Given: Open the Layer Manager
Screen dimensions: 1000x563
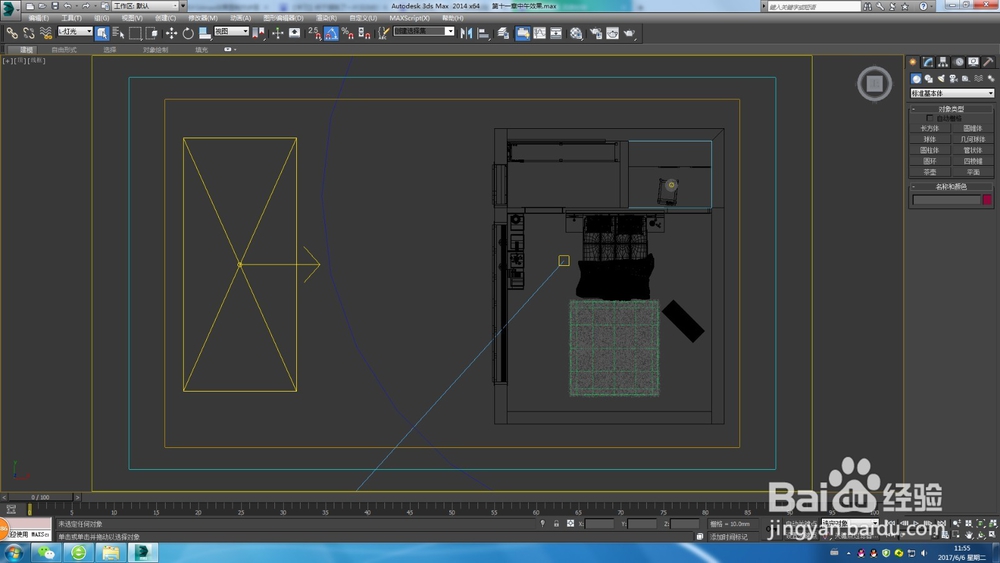Looking at the screenshot, I should pyautogui.click(x=503, y=33).
